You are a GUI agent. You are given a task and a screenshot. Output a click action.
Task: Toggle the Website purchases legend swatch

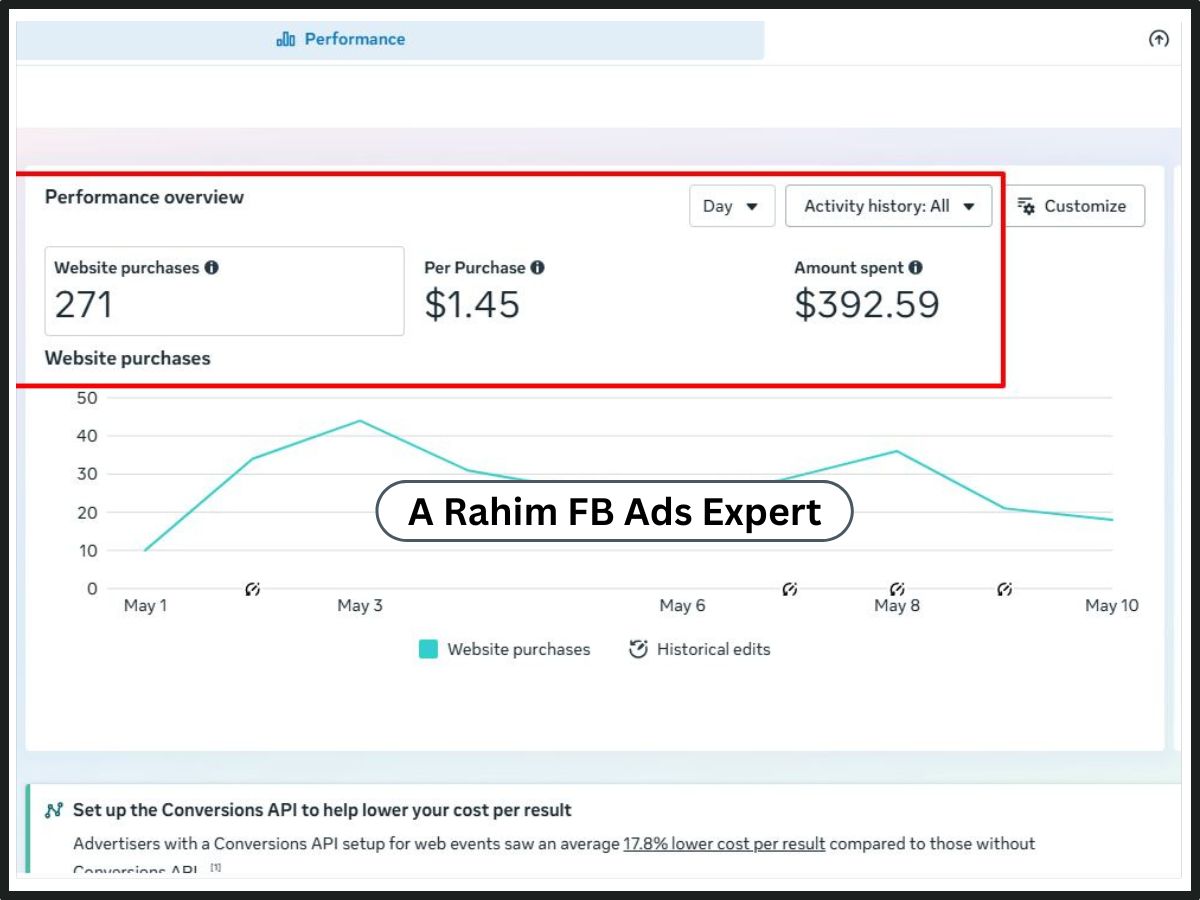coord(428,649)
